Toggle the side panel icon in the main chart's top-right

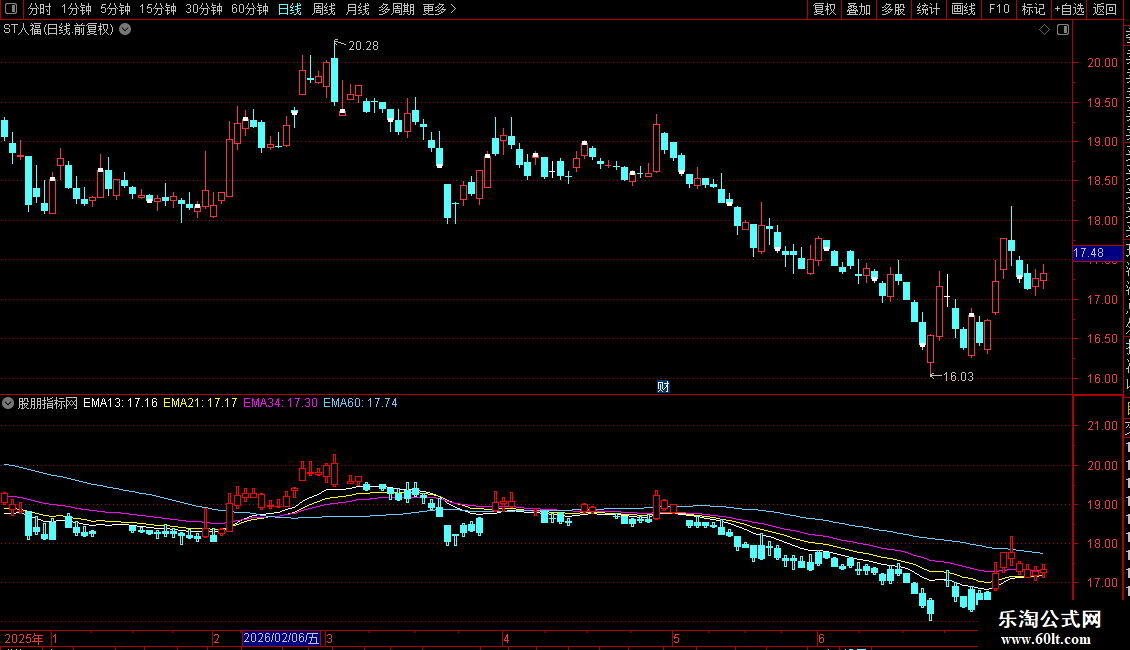(x=1063, y=30)
